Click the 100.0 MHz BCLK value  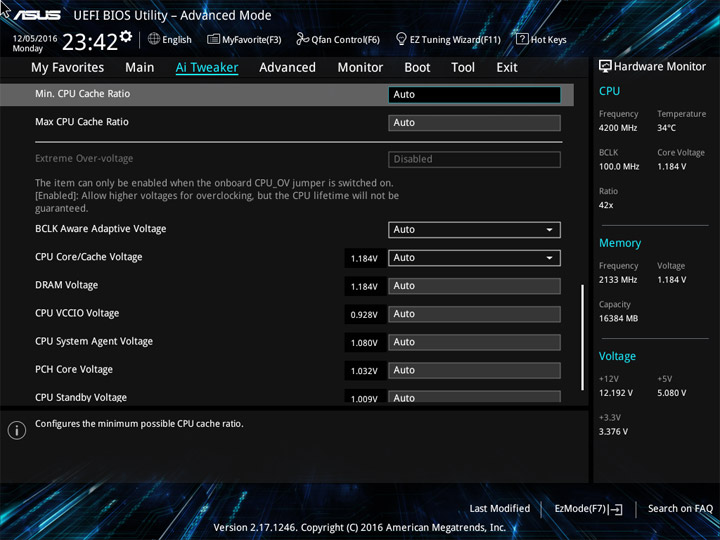click(x=619, y=167)
